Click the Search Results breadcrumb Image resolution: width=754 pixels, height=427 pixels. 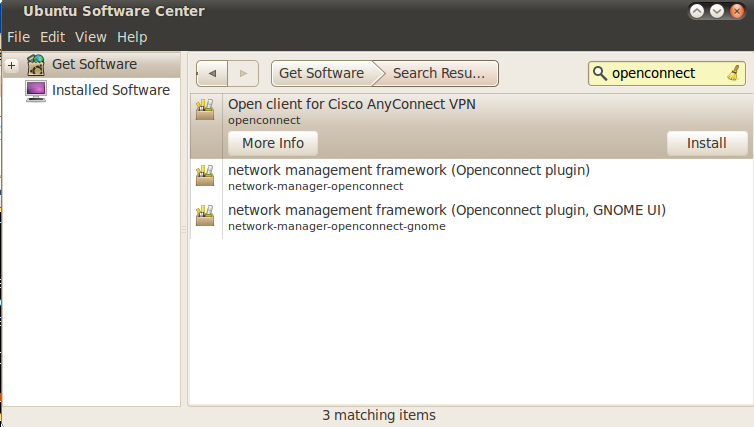point(439,74)
